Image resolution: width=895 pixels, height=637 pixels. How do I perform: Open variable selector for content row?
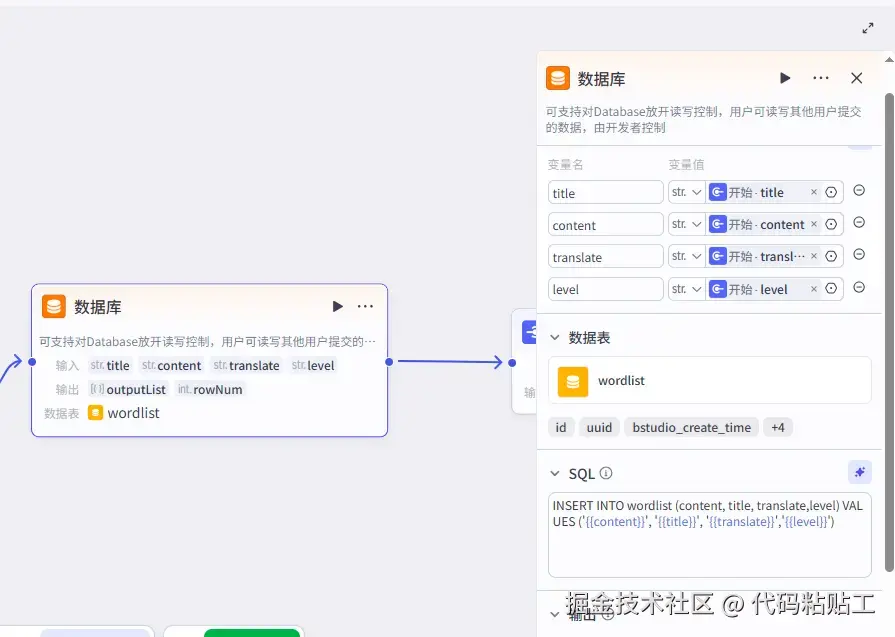[x=831, y=224]
